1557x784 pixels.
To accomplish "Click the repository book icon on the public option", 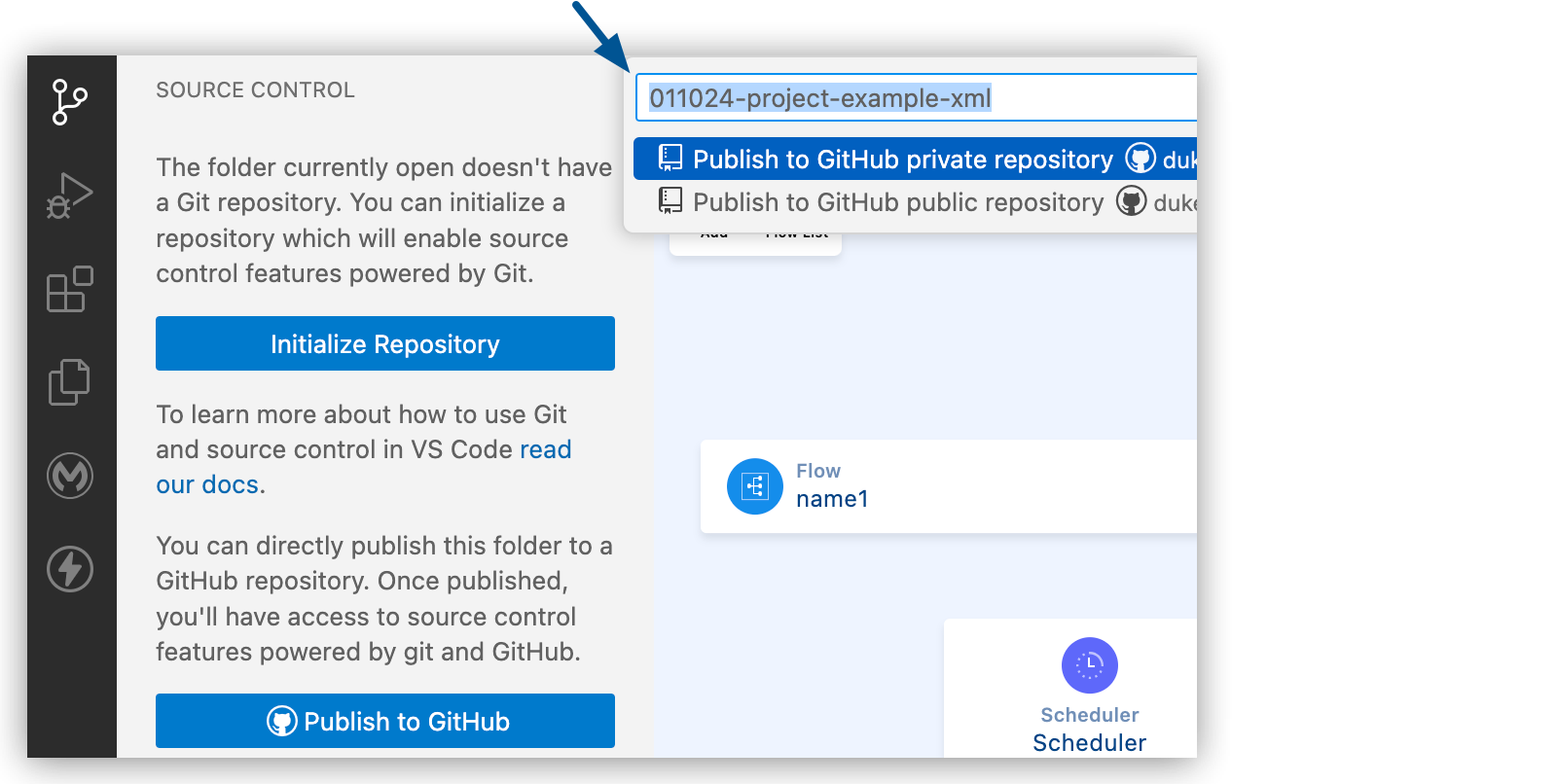I will pos(670,200).
